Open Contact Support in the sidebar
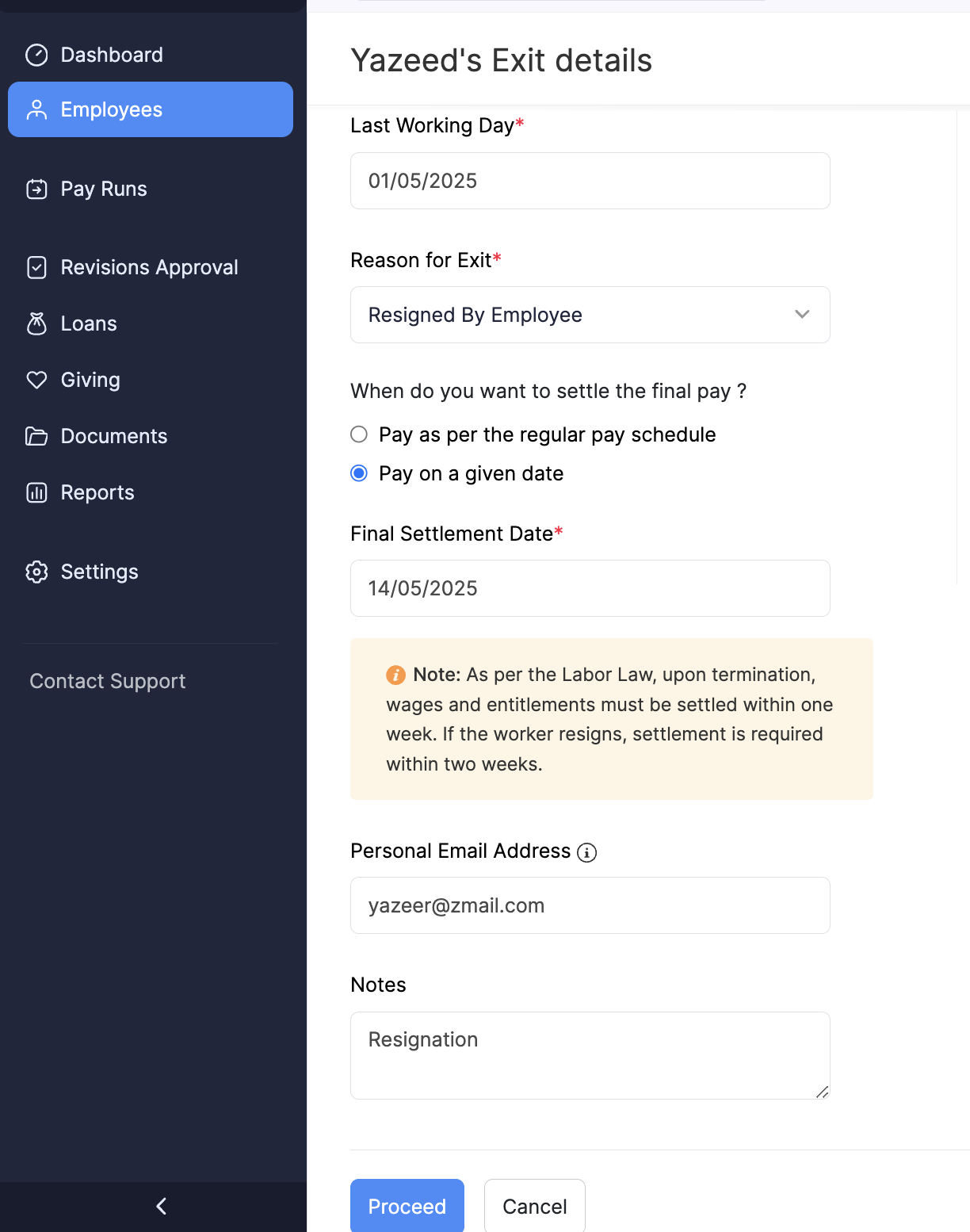970x1232 pixels. pyautogui.click(x=108, y=681)
